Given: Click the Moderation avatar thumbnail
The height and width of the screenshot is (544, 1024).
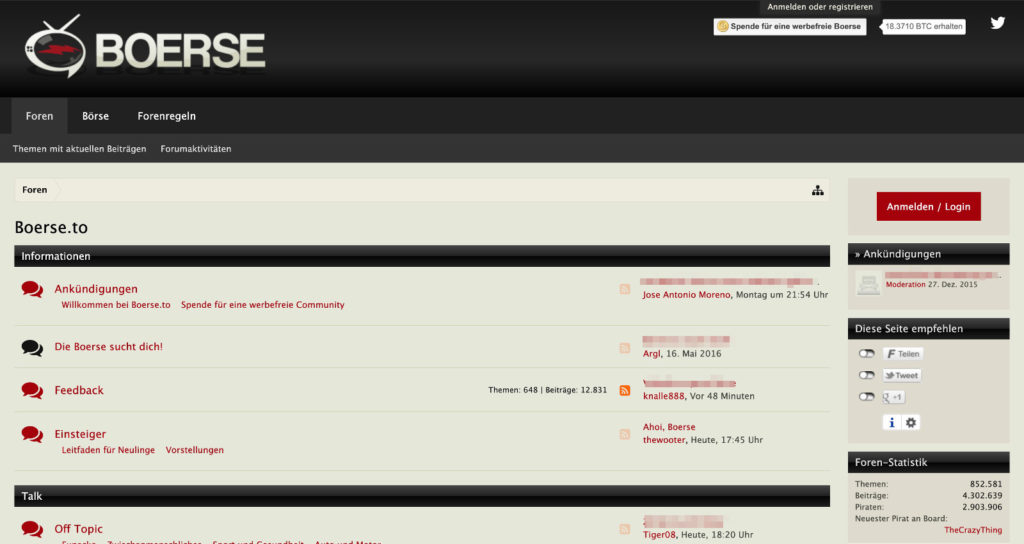Looking at the screenshot, I should click(868, 284).
